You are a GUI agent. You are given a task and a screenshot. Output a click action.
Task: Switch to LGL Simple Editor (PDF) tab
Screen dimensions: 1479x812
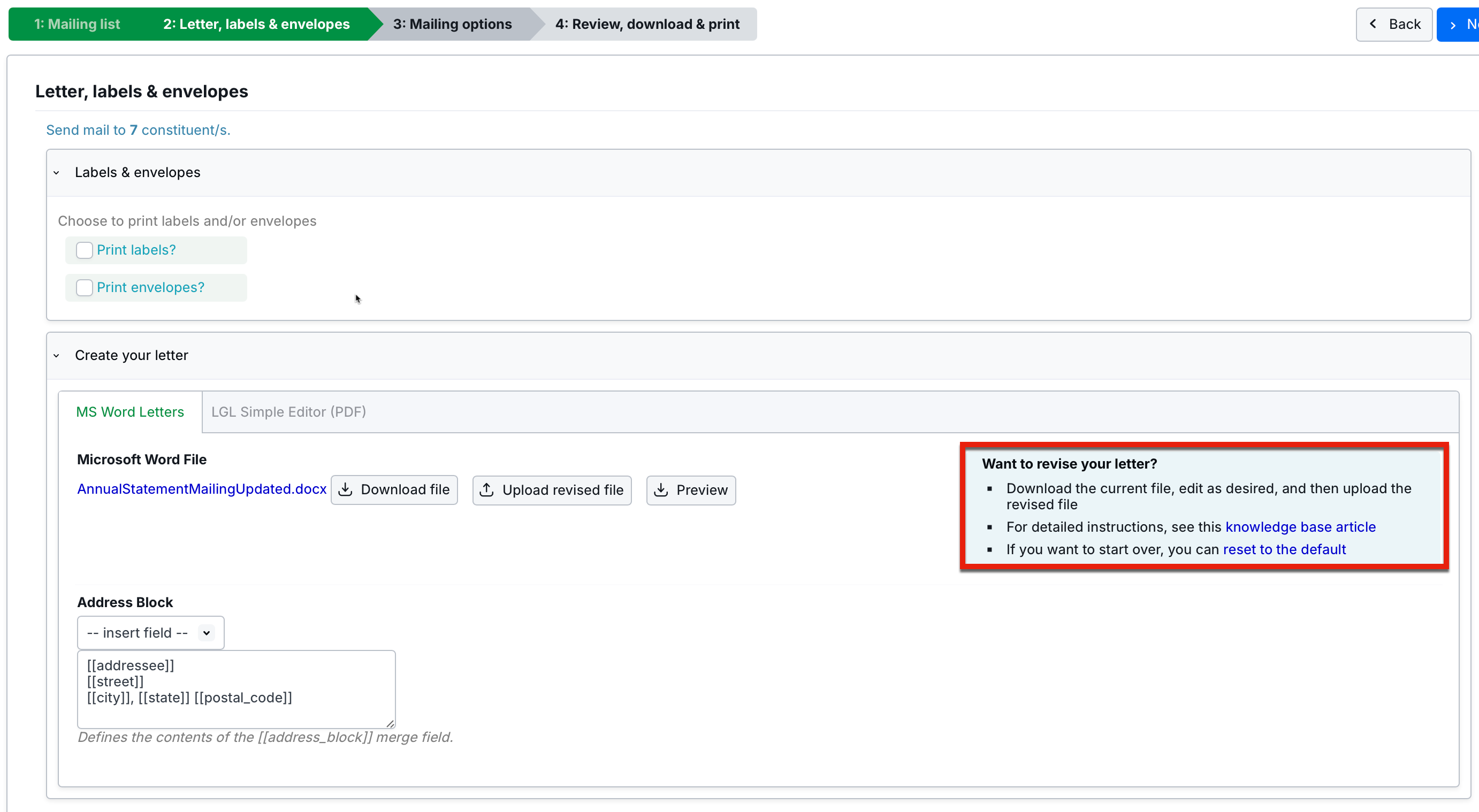click(288, 412)
